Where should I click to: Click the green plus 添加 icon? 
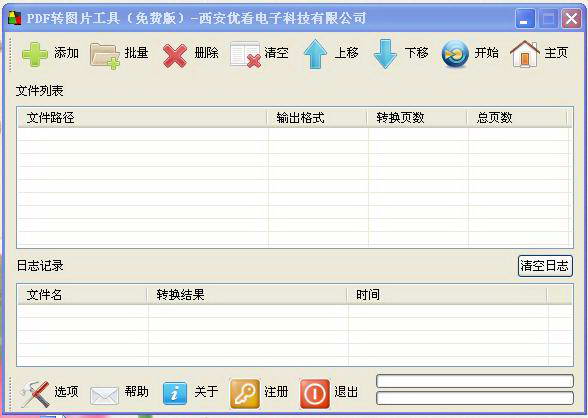(35, 54)
